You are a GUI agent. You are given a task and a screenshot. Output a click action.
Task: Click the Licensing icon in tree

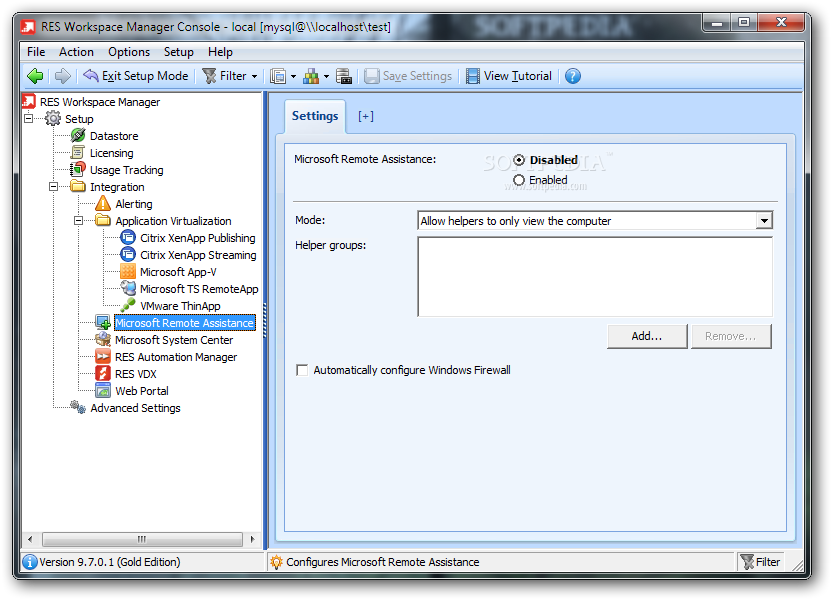78,153
